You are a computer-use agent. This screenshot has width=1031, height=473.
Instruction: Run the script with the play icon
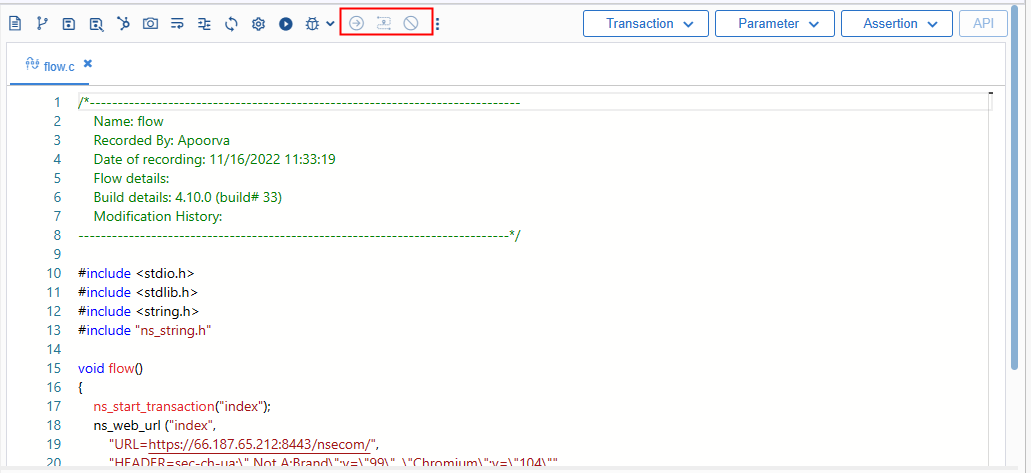(285, 24)
